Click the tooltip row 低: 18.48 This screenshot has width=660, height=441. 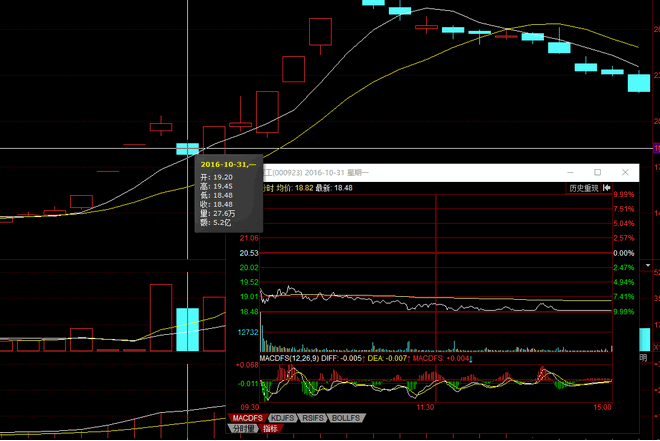point(216,195)
